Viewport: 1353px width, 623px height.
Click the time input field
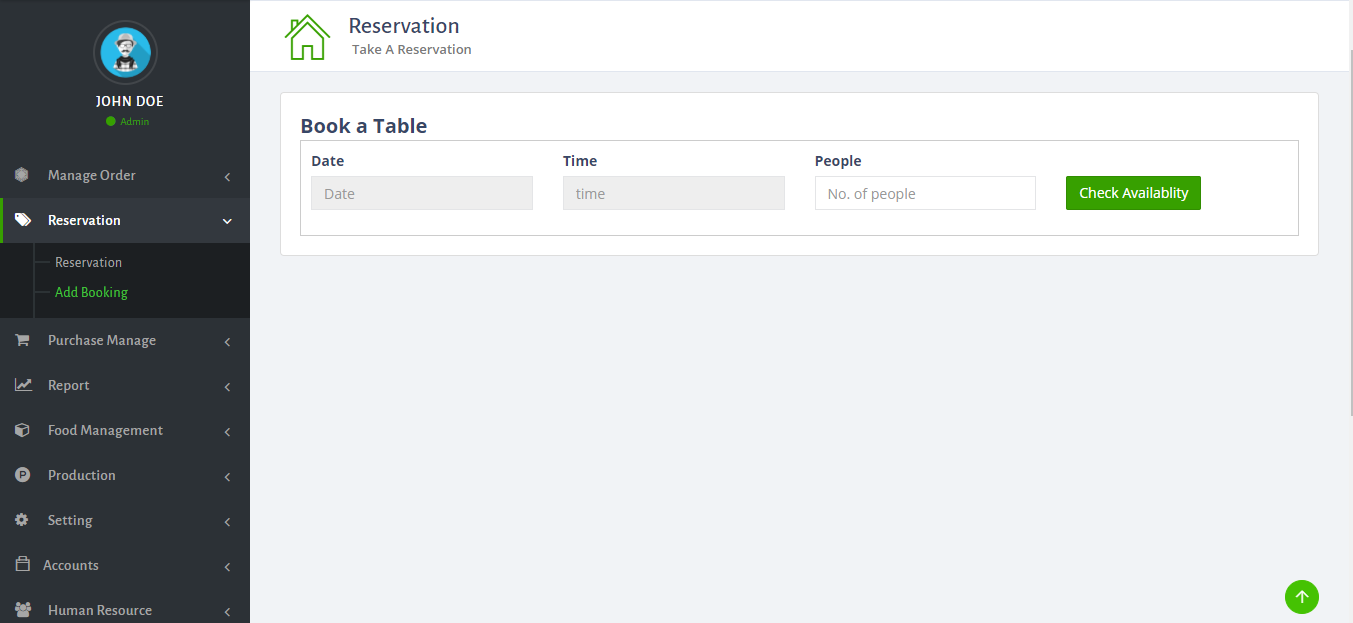(673, 194)
